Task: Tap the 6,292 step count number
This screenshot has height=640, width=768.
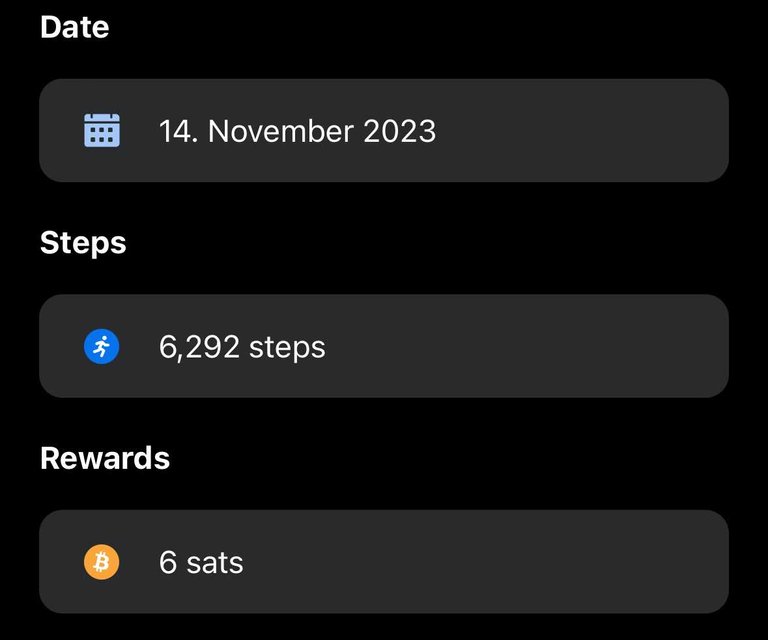Action: pos(199,347)
